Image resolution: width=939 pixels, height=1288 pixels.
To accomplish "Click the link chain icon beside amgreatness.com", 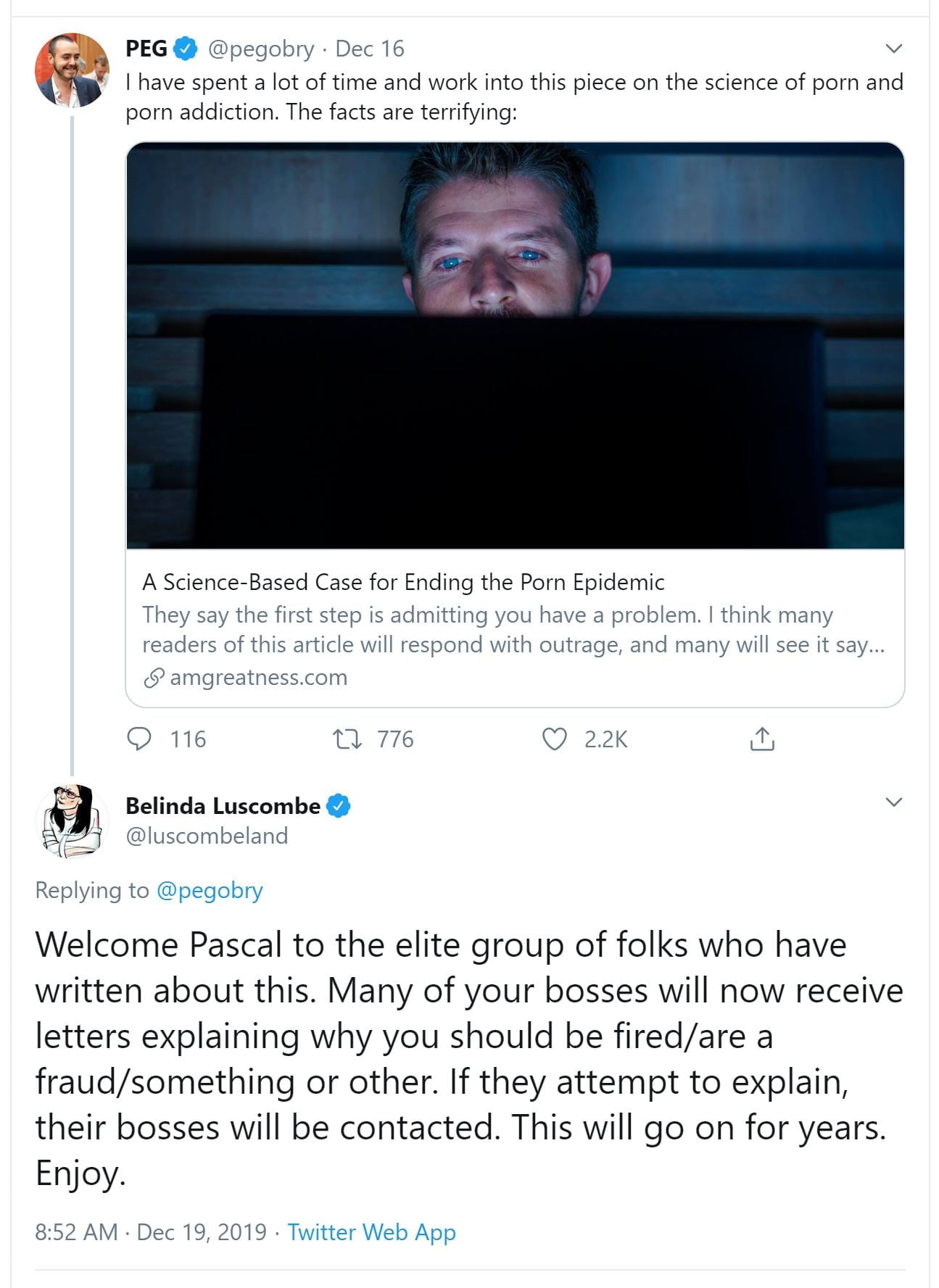I will coord(154,678).
